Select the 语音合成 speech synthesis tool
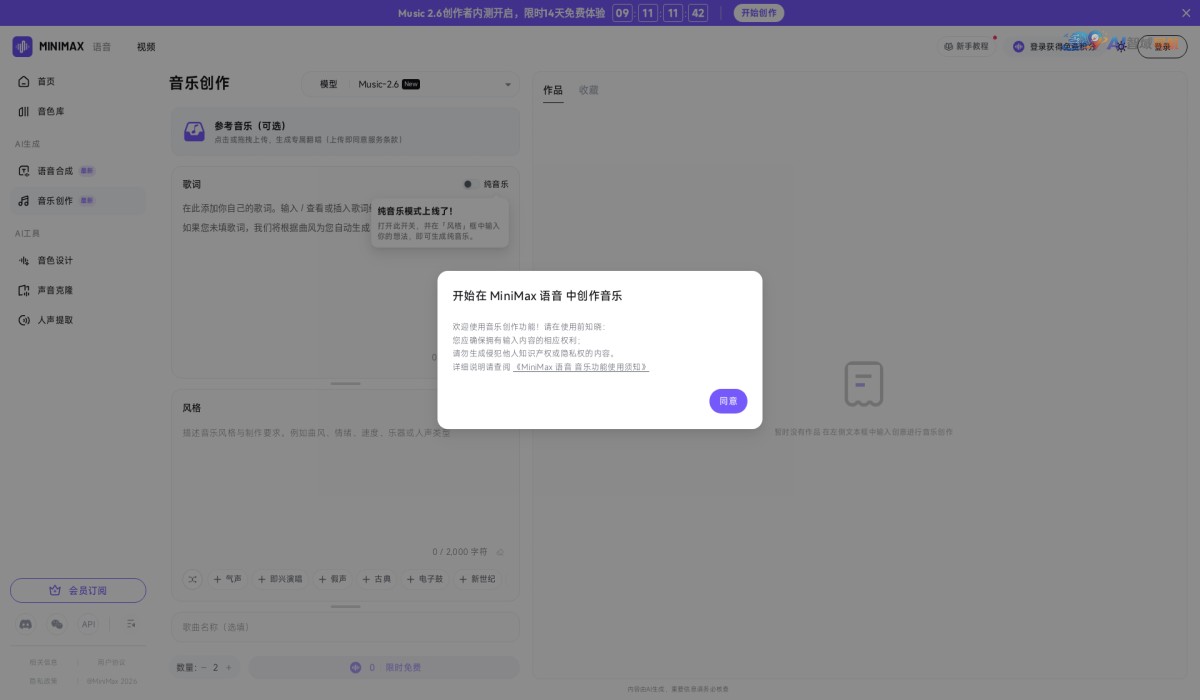The width and height of the screenshot is (1200, 700). pyautogui.click(x=55, y=170)
